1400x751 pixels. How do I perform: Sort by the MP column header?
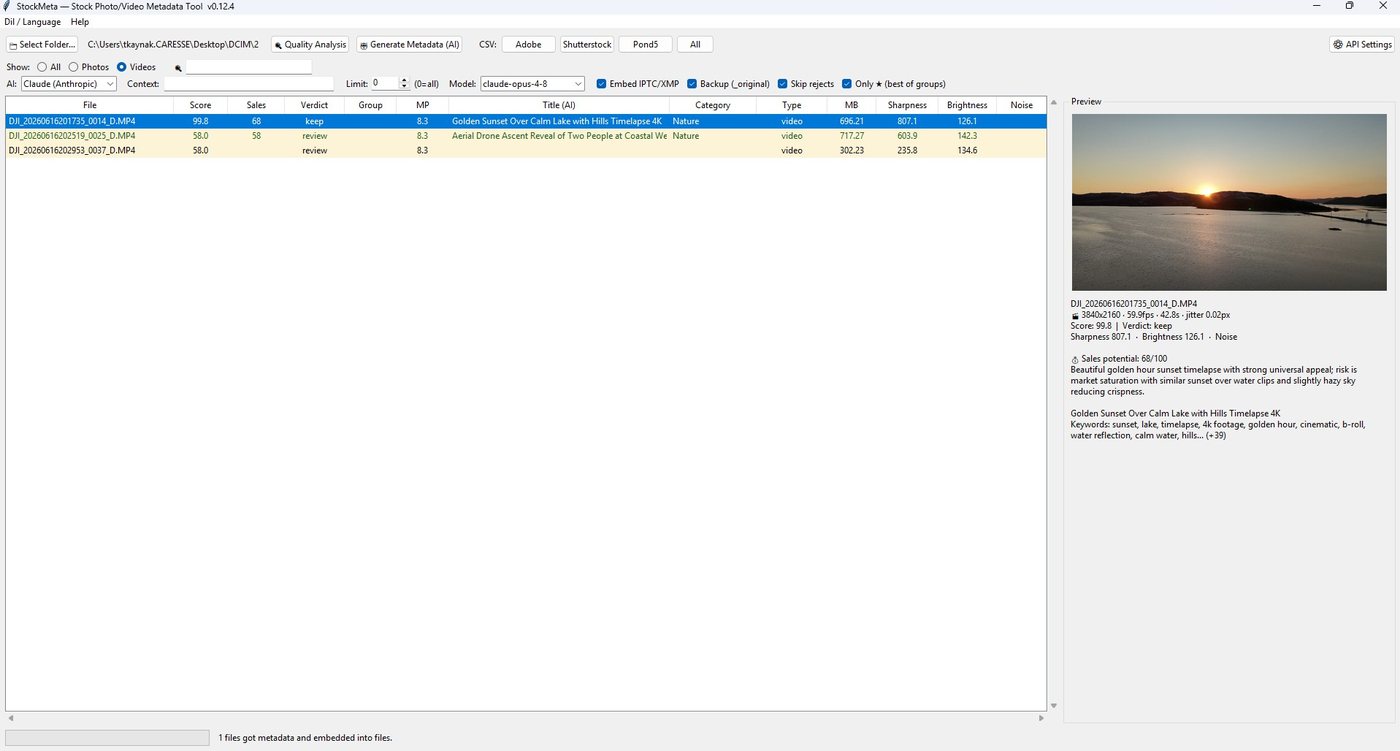point(422,105)
